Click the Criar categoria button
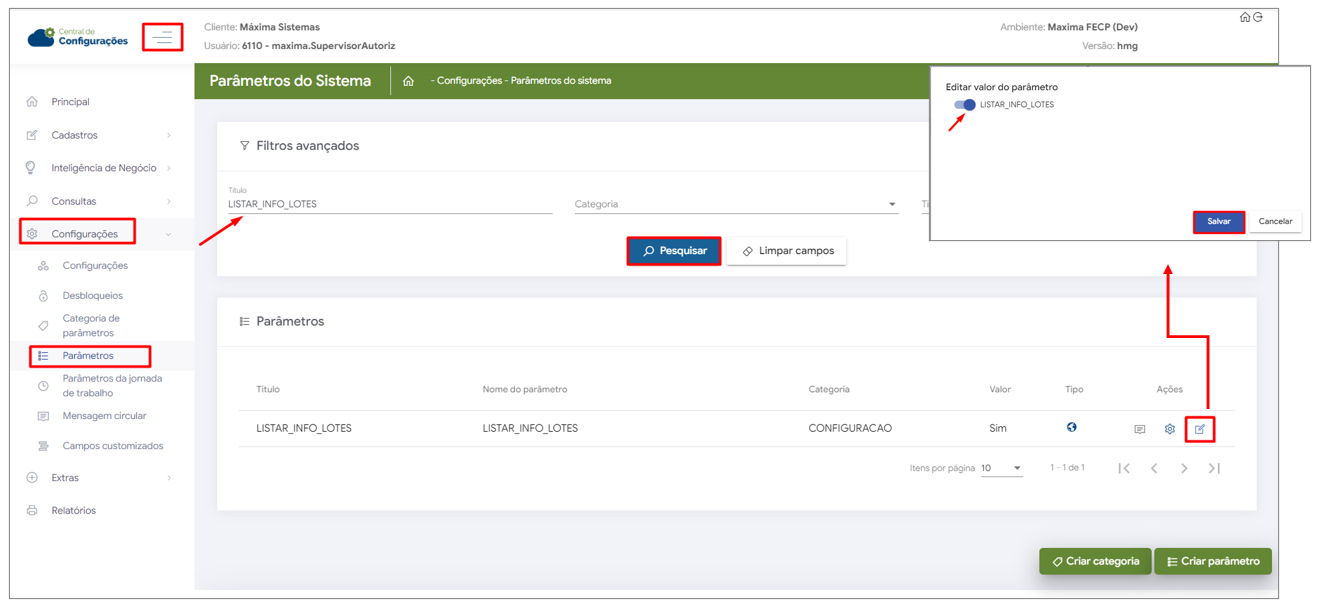The image size is (1321, 605). (x=1095, y=561)
